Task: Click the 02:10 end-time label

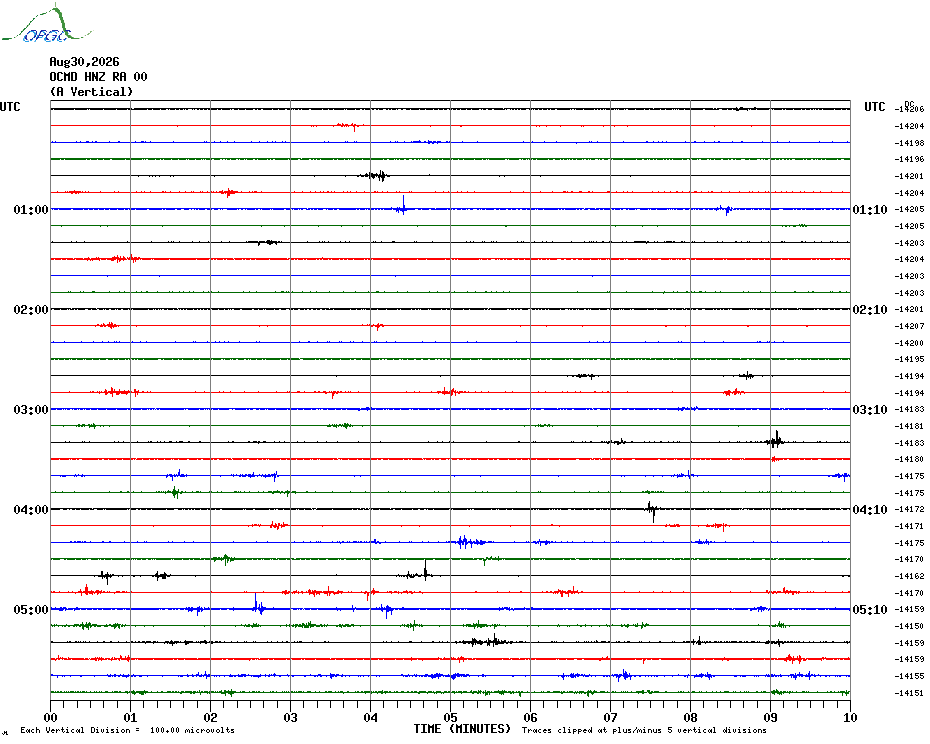Action: coord(870,310)
